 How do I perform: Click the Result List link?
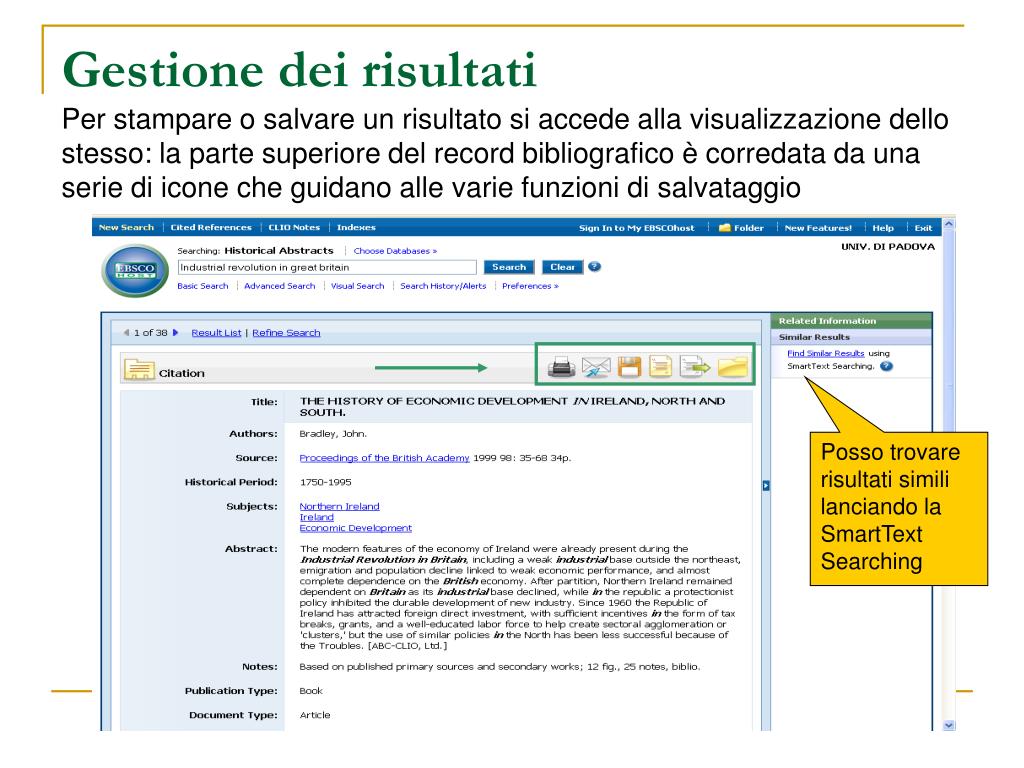click(x=216, y=332)
